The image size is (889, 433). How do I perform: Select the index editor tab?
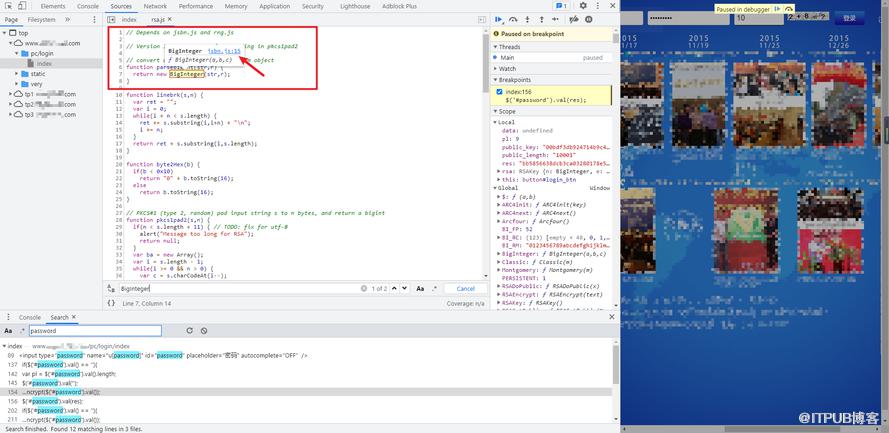click(x=129, y=19)
